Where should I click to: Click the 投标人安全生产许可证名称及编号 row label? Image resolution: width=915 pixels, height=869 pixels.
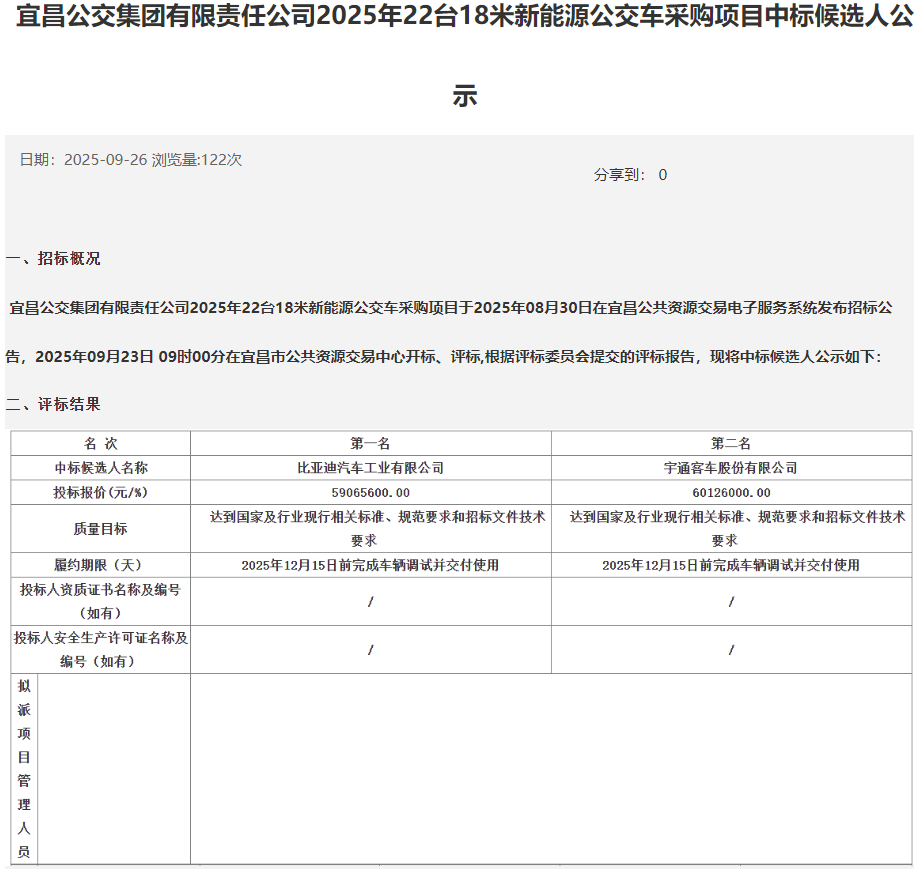click(100, 649)
